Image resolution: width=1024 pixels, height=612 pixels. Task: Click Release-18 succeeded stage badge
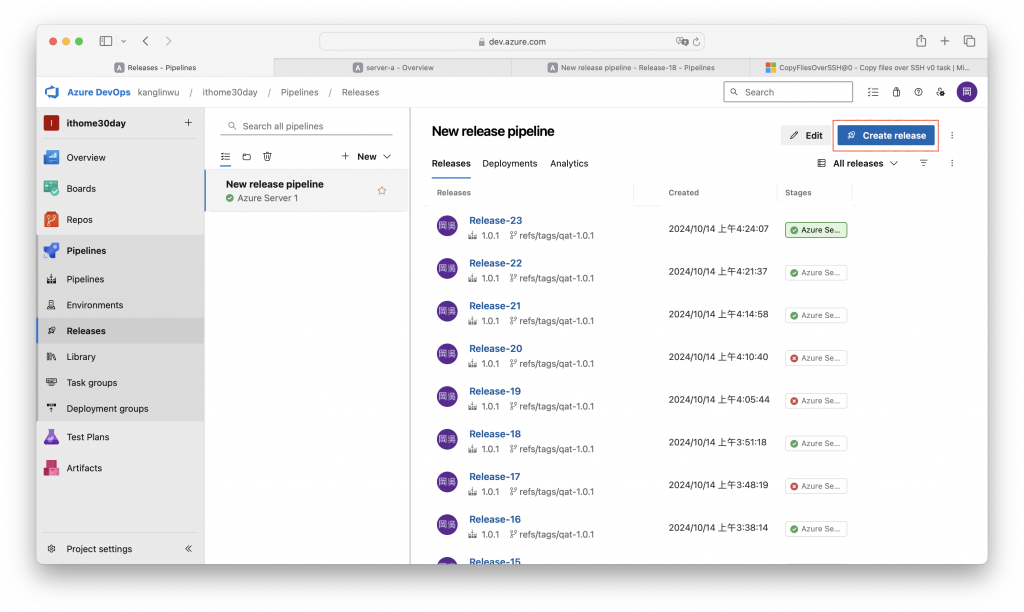[x=816, y=443]
